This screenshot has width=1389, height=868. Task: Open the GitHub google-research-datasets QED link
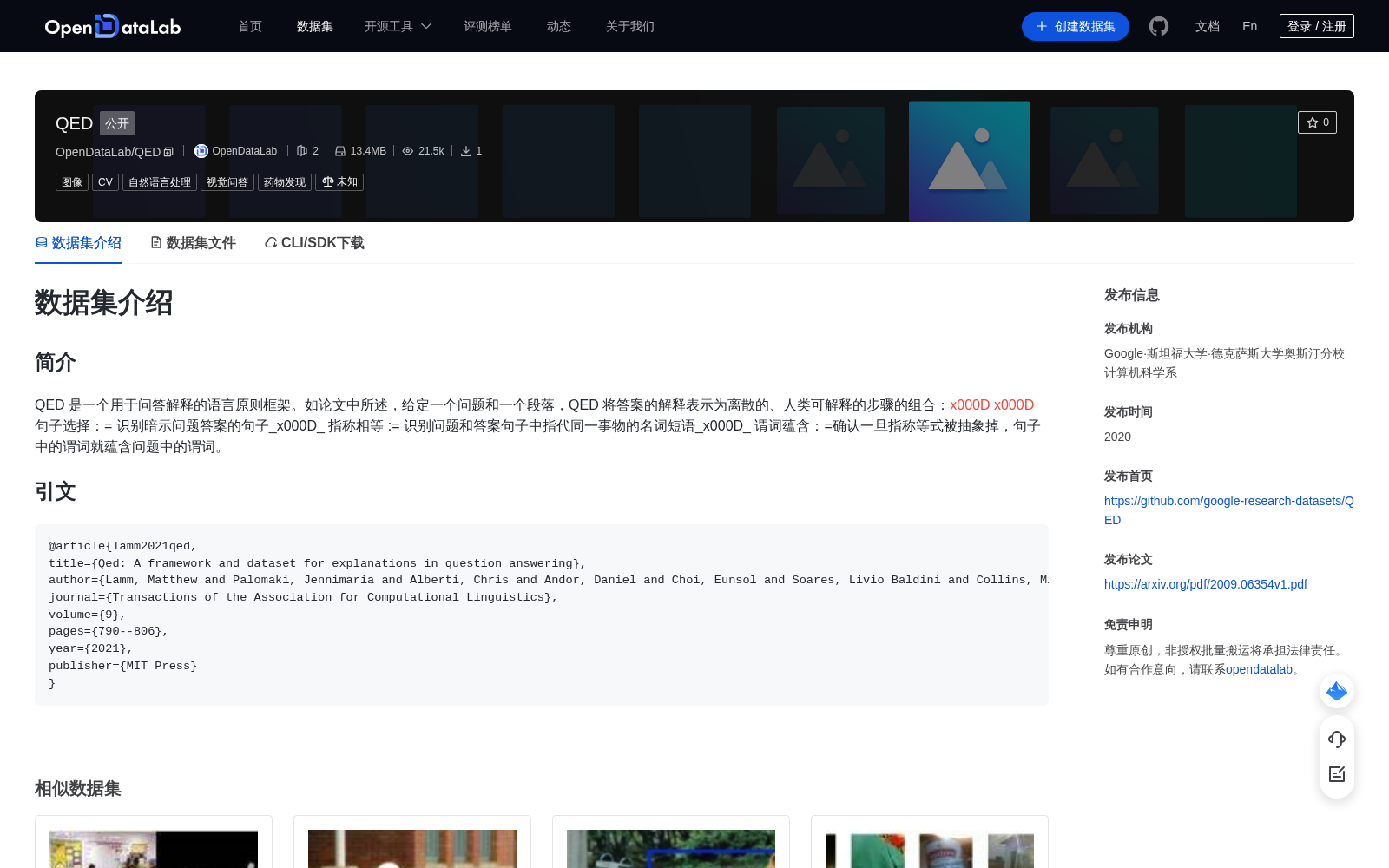coord(1229,510)
